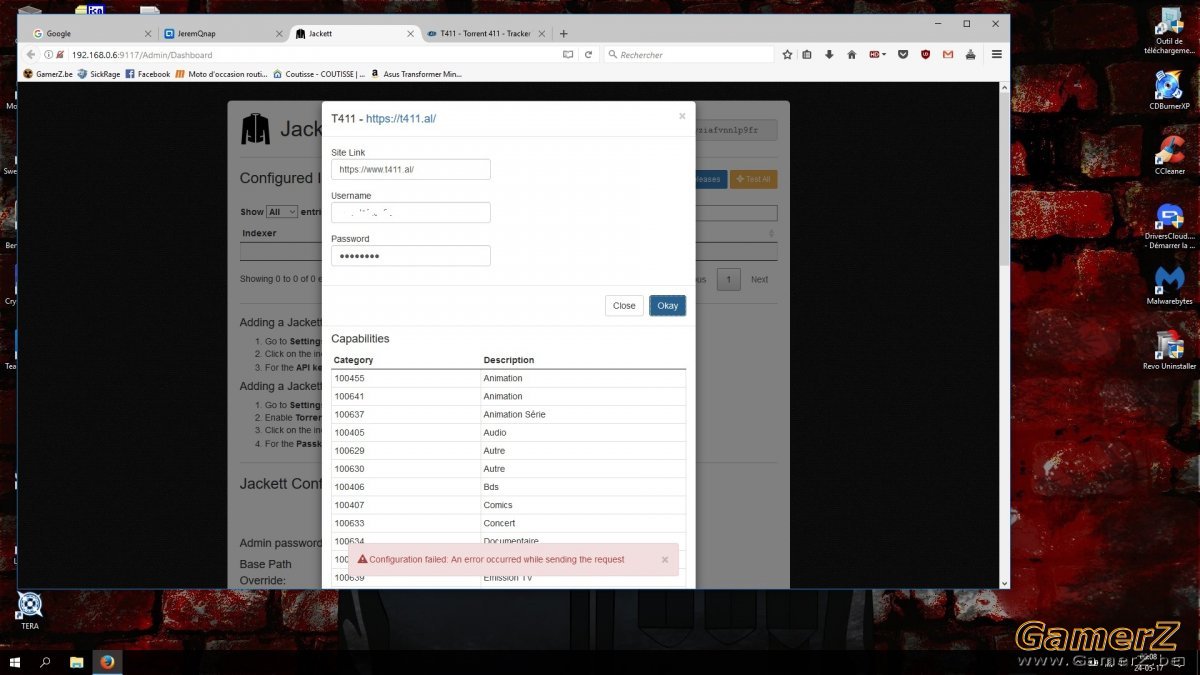Select the Comics description cell
This screenshot has width=1200, height=675.
pos(584,504)
